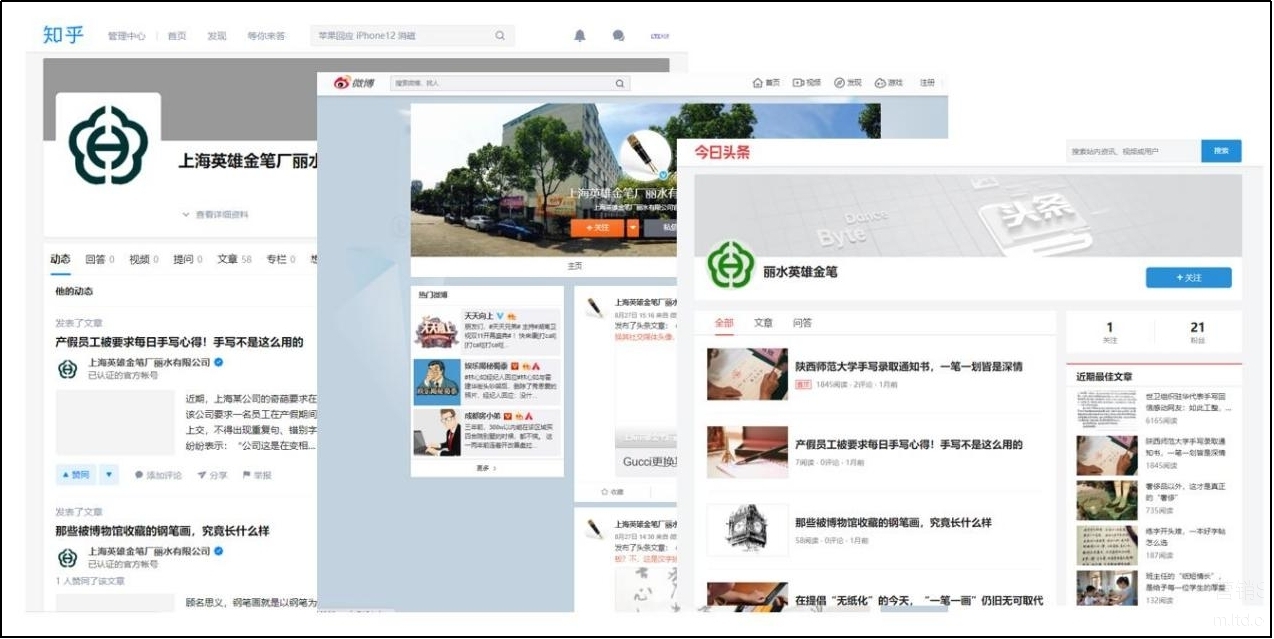Click the Weibo search magnifier icon
The image size is (1274, 639).
point(620,83)
